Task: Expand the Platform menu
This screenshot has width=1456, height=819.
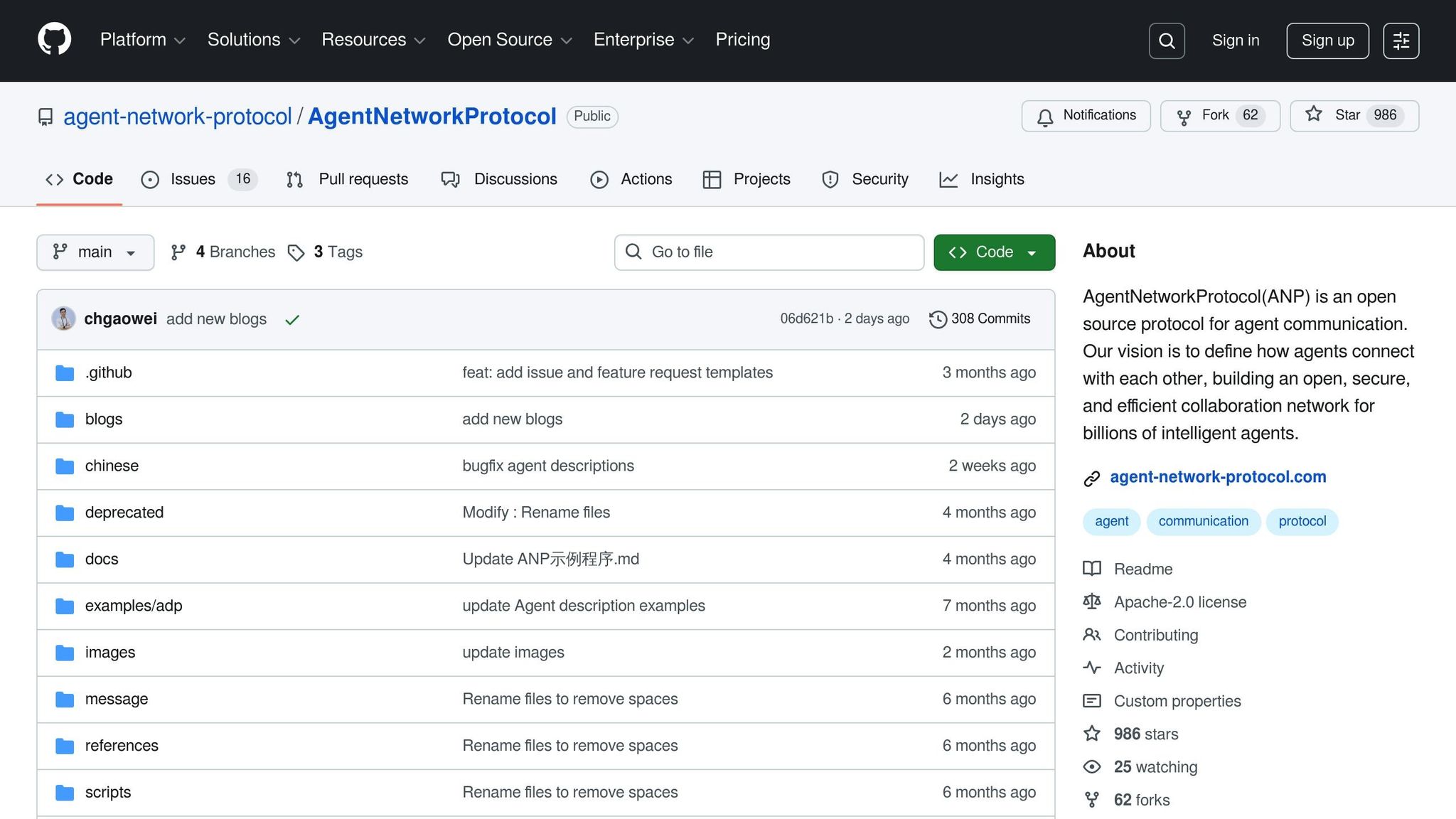Action: point(142,40)
